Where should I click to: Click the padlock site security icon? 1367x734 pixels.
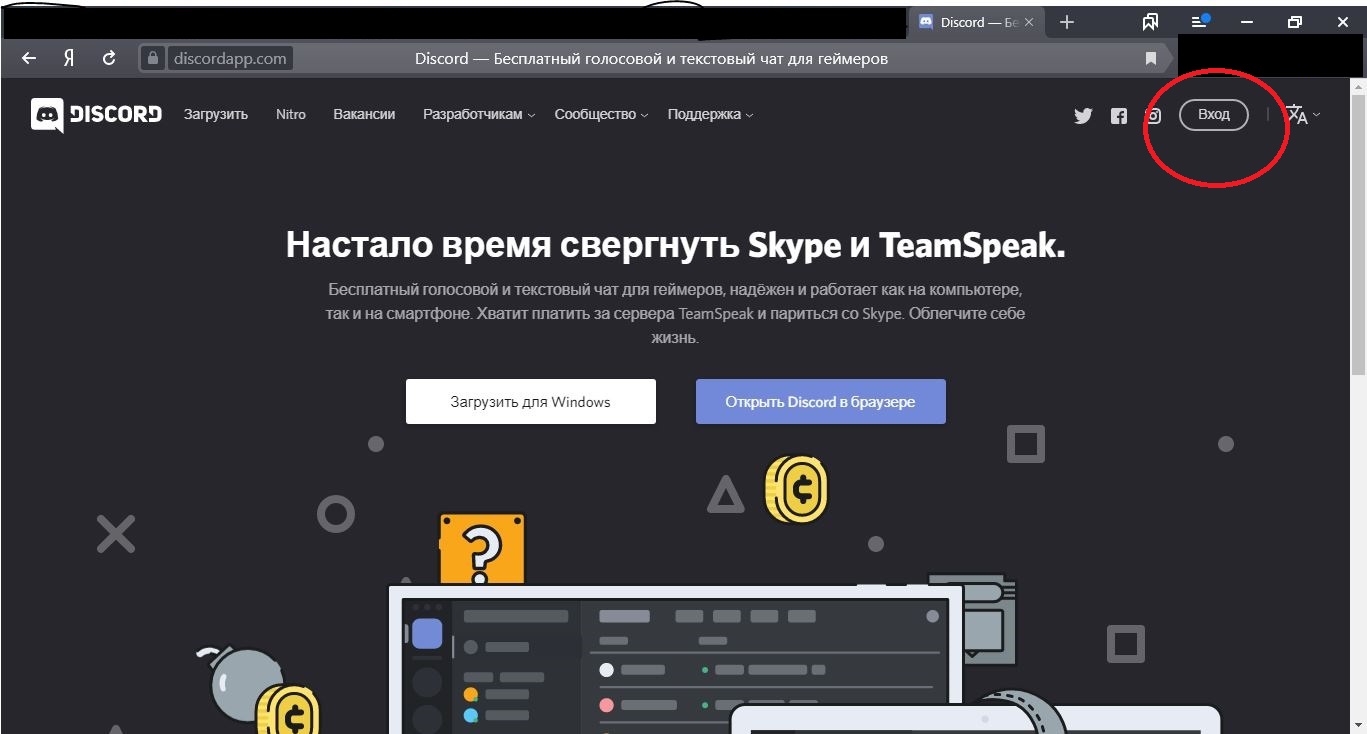pyautogui.click(x=153, y=58)
